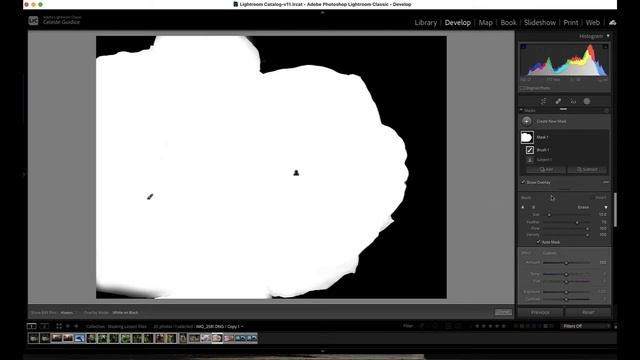Select the Healing tool icon
Viewport: 640px width, 360px height.
tap(558, 101)
